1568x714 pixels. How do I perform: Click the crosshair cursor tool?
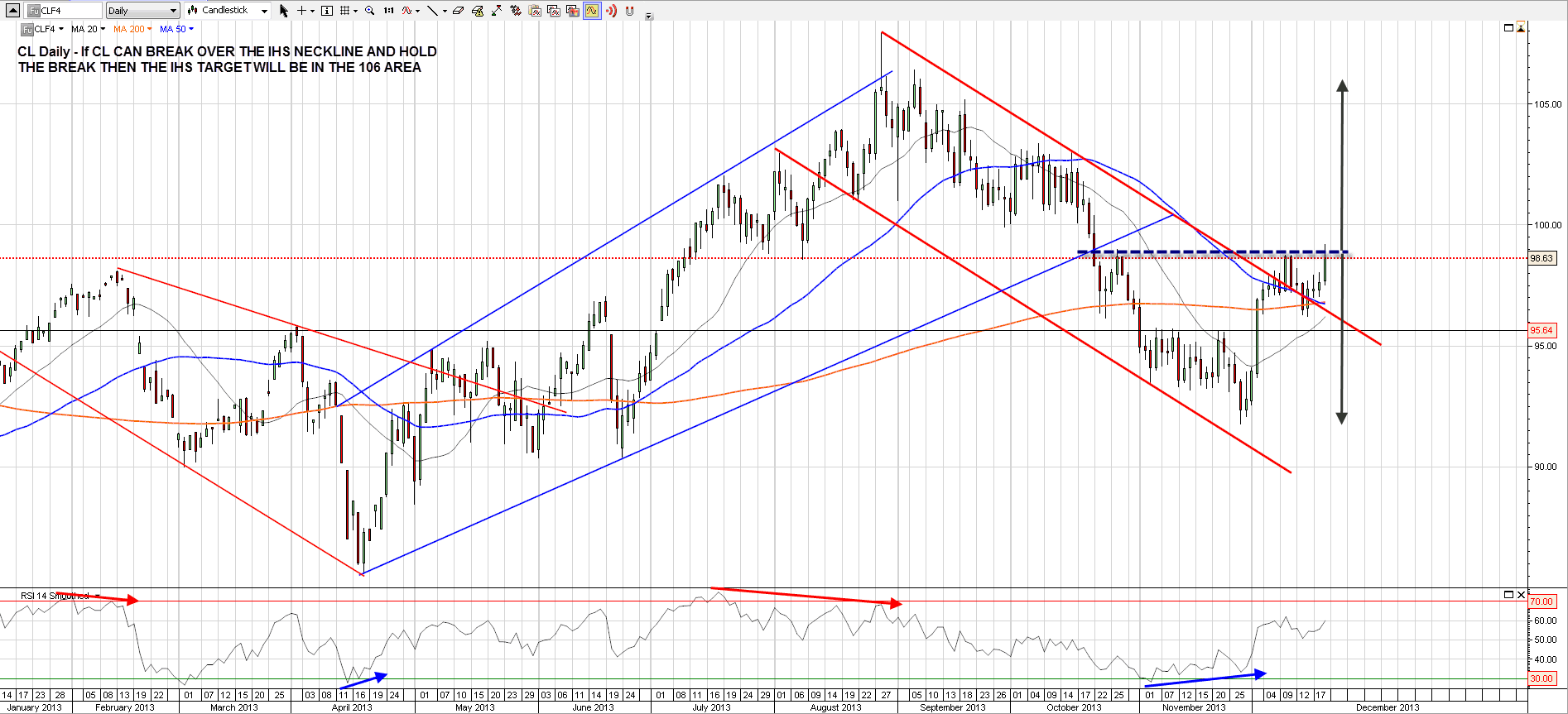point(302,11)
